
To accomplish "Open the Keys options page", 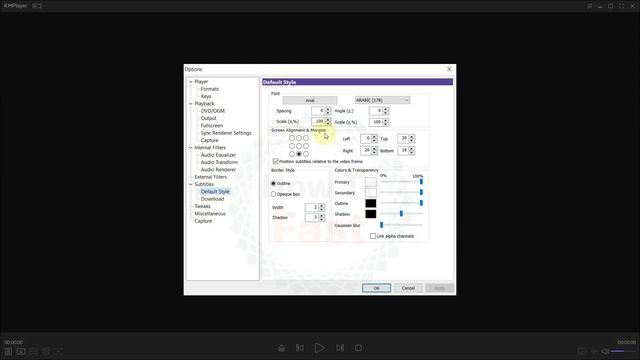I will click(206, 96).
